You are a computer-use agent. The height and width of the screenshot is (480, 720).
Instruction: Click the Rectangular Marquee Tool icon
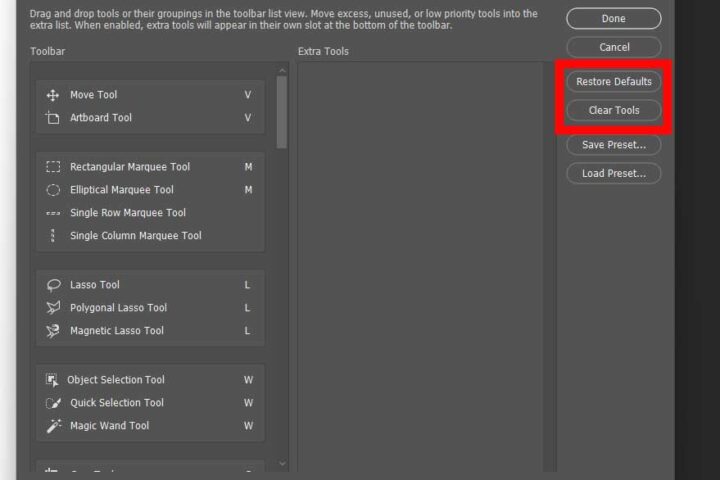(x=53, y=167)
